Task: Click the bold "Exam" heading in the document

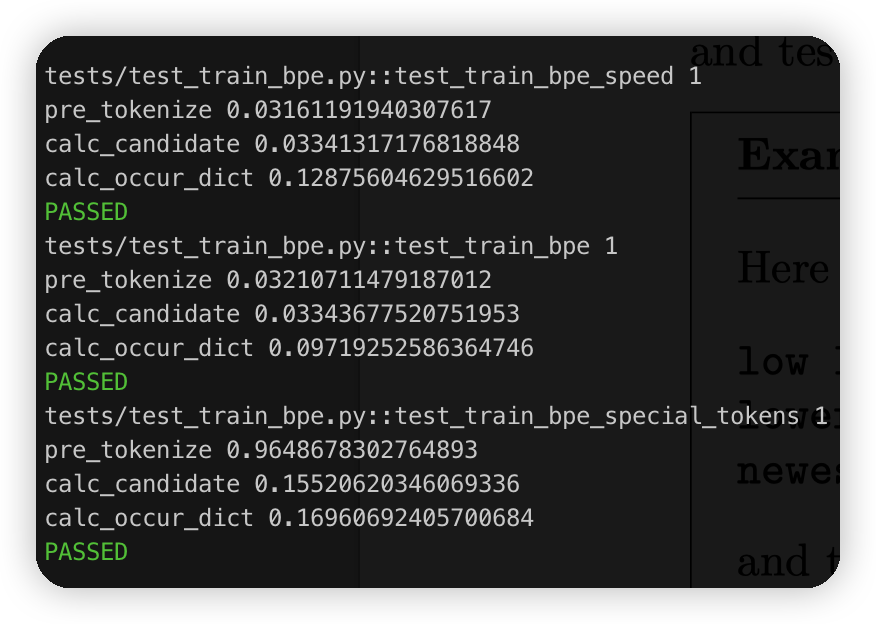Action: click(787, 156)
